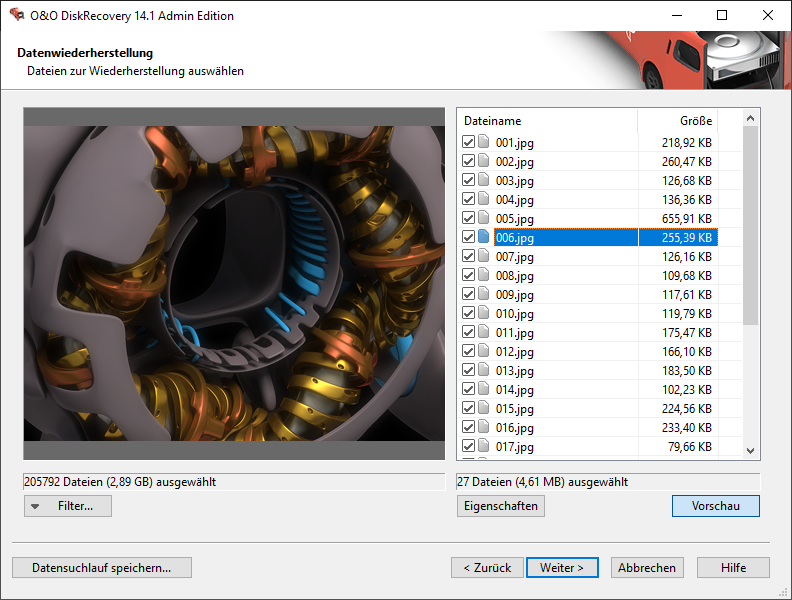Click the Weiter > button
Image resolution: width=792 pixels, height=600 pixels.
[x=562, y=567]
